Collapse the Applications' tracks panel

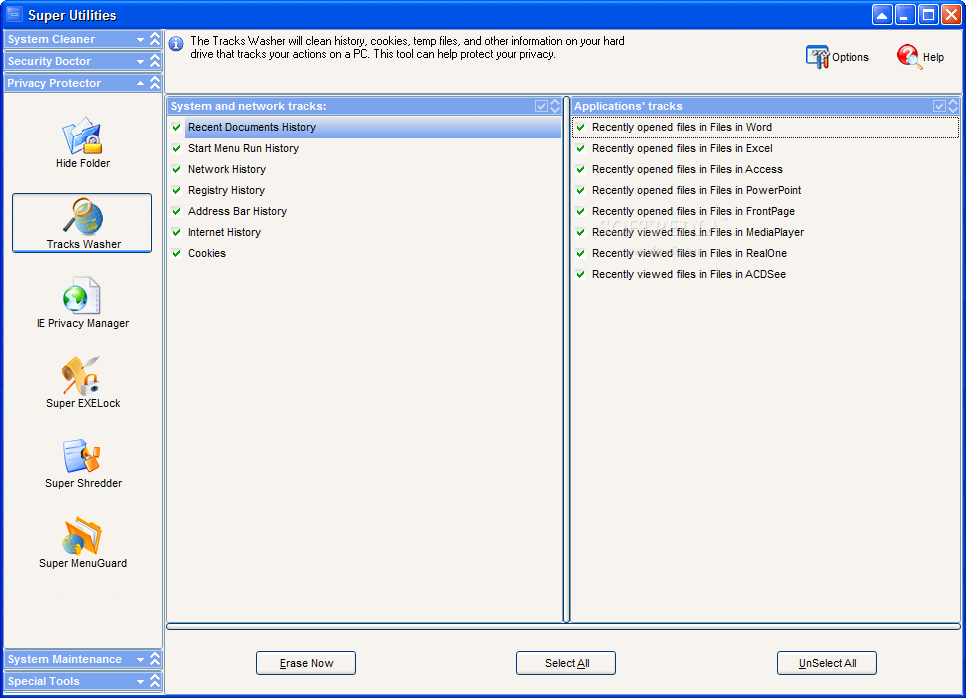[x=952, y=106]
